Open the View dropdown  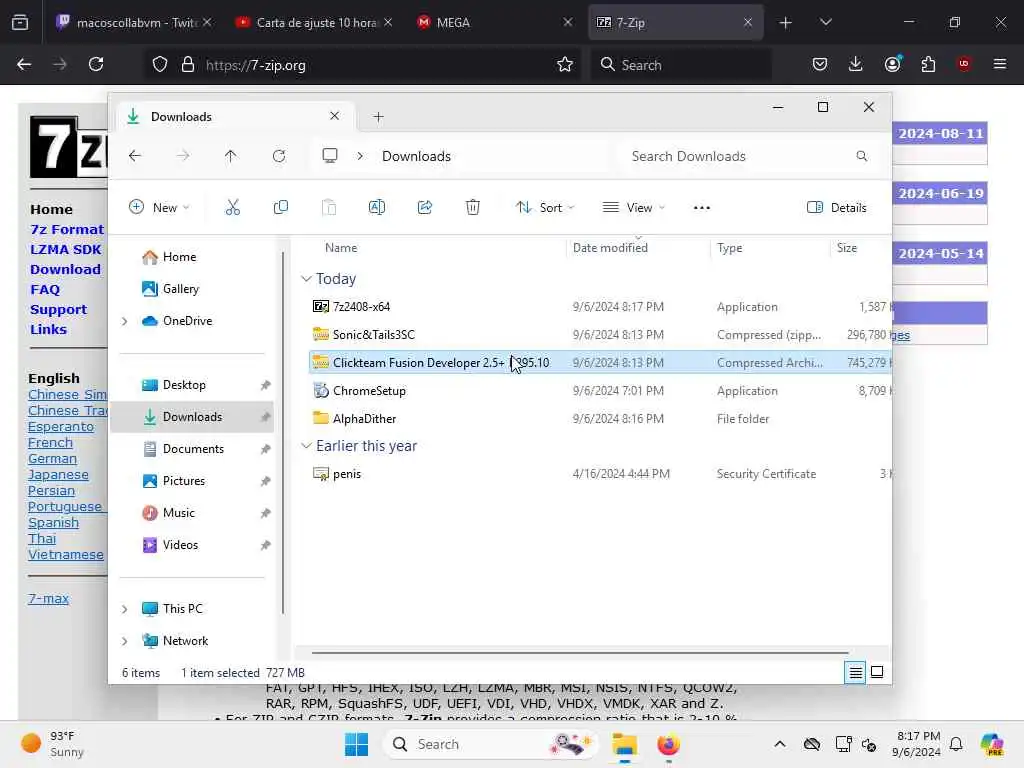[633, 208]
